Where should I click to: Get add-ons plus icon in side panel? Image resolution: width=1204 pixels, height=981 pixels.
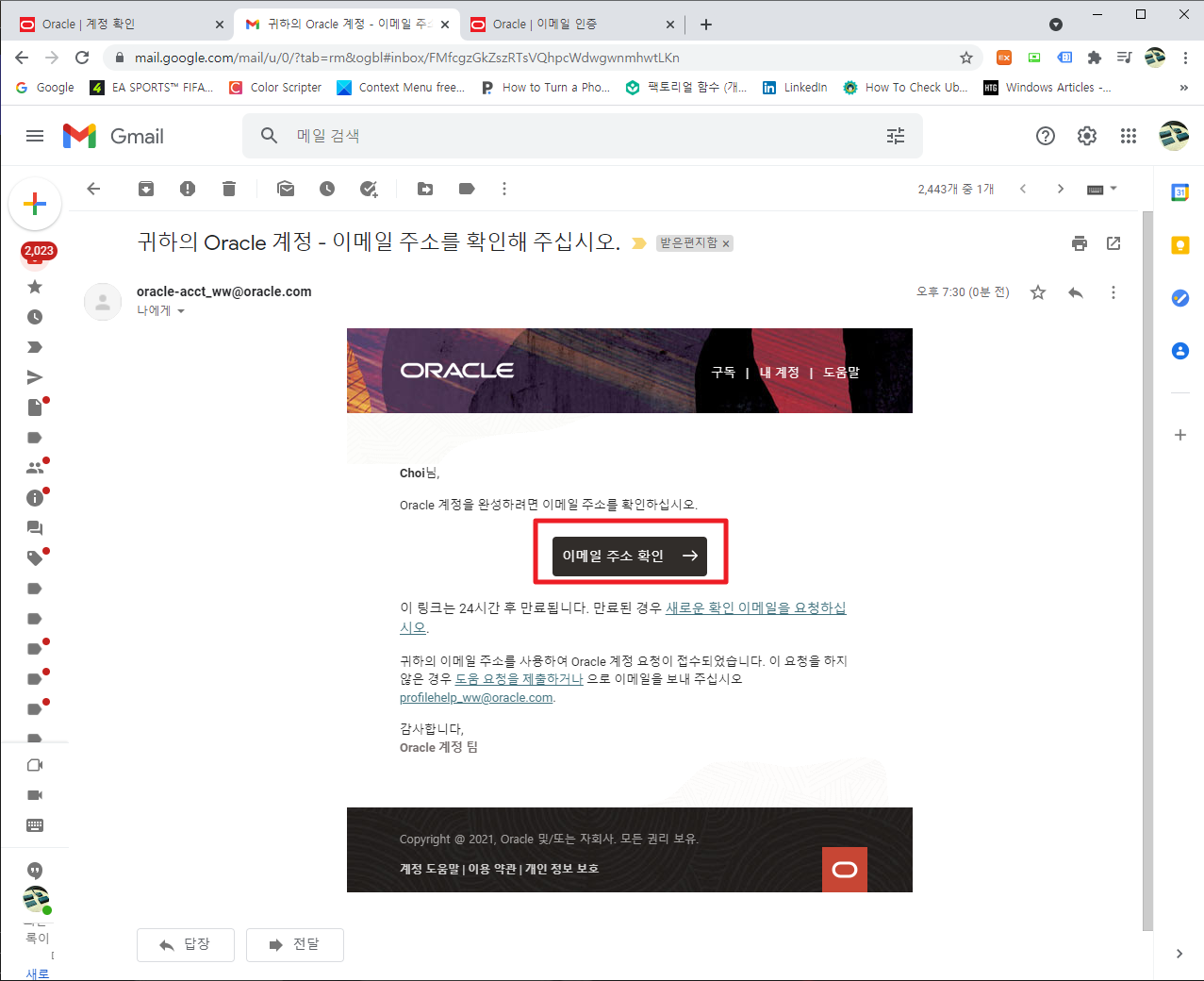(1179, 435)
